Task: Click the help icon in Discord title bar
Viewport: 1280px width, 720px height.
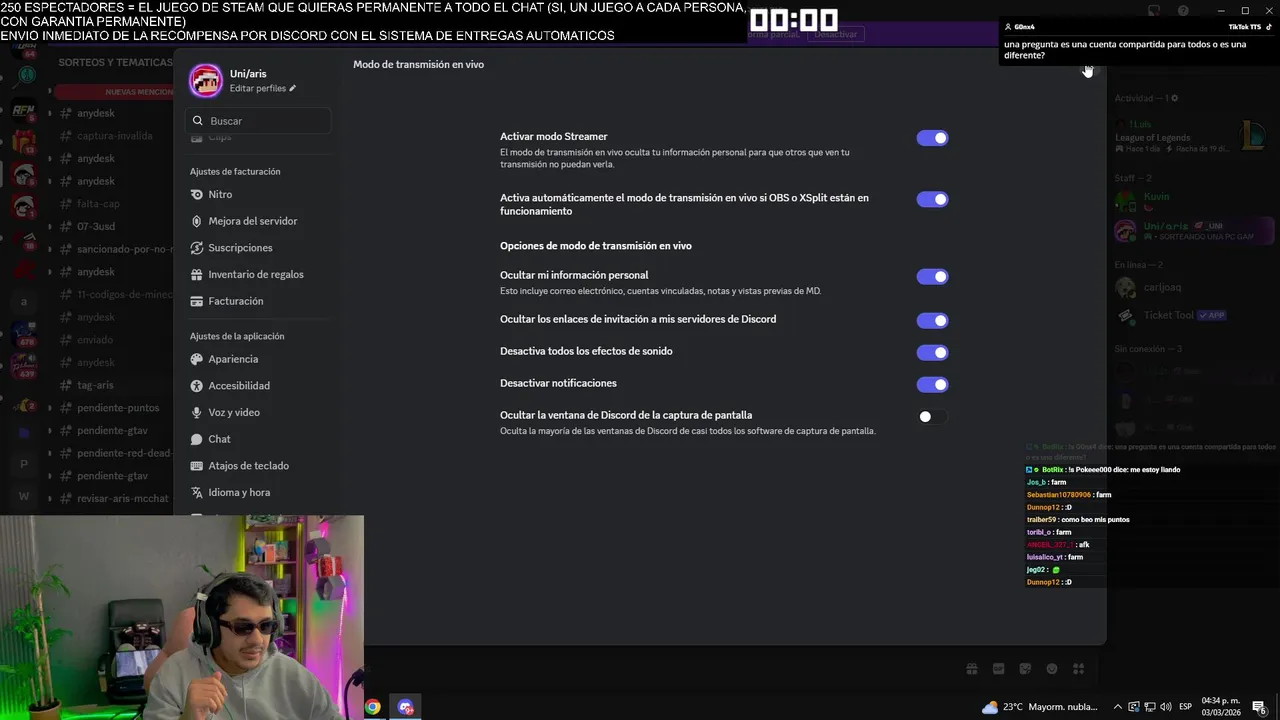Action: [1183, 11]
